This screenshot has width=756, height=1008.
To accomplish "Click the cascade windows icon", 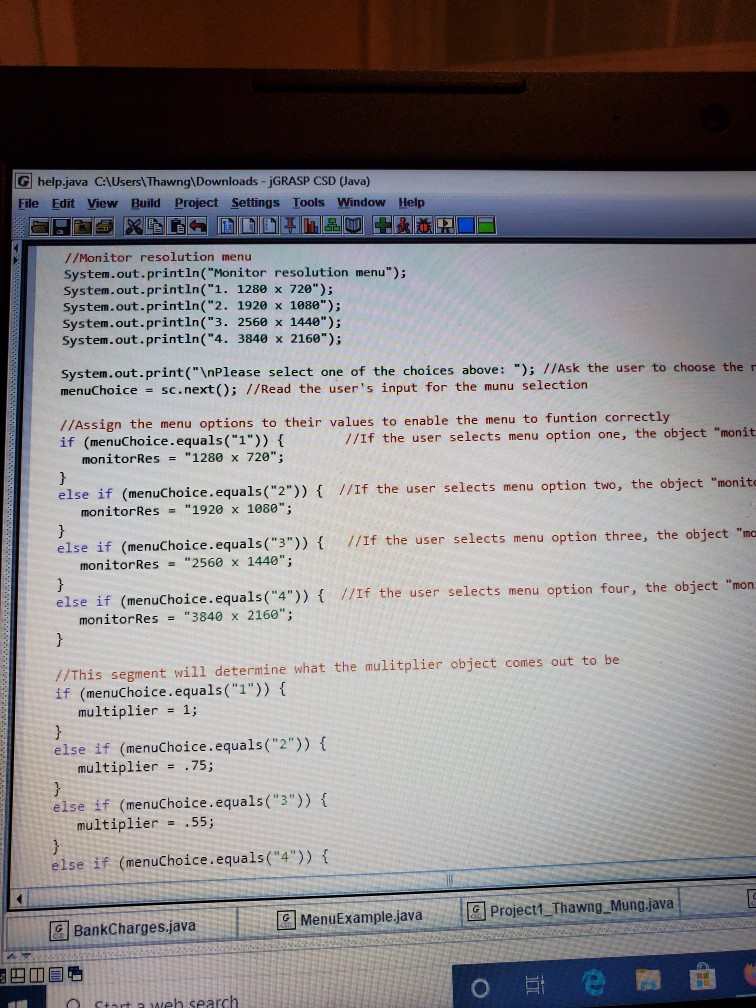I will 75,975.
